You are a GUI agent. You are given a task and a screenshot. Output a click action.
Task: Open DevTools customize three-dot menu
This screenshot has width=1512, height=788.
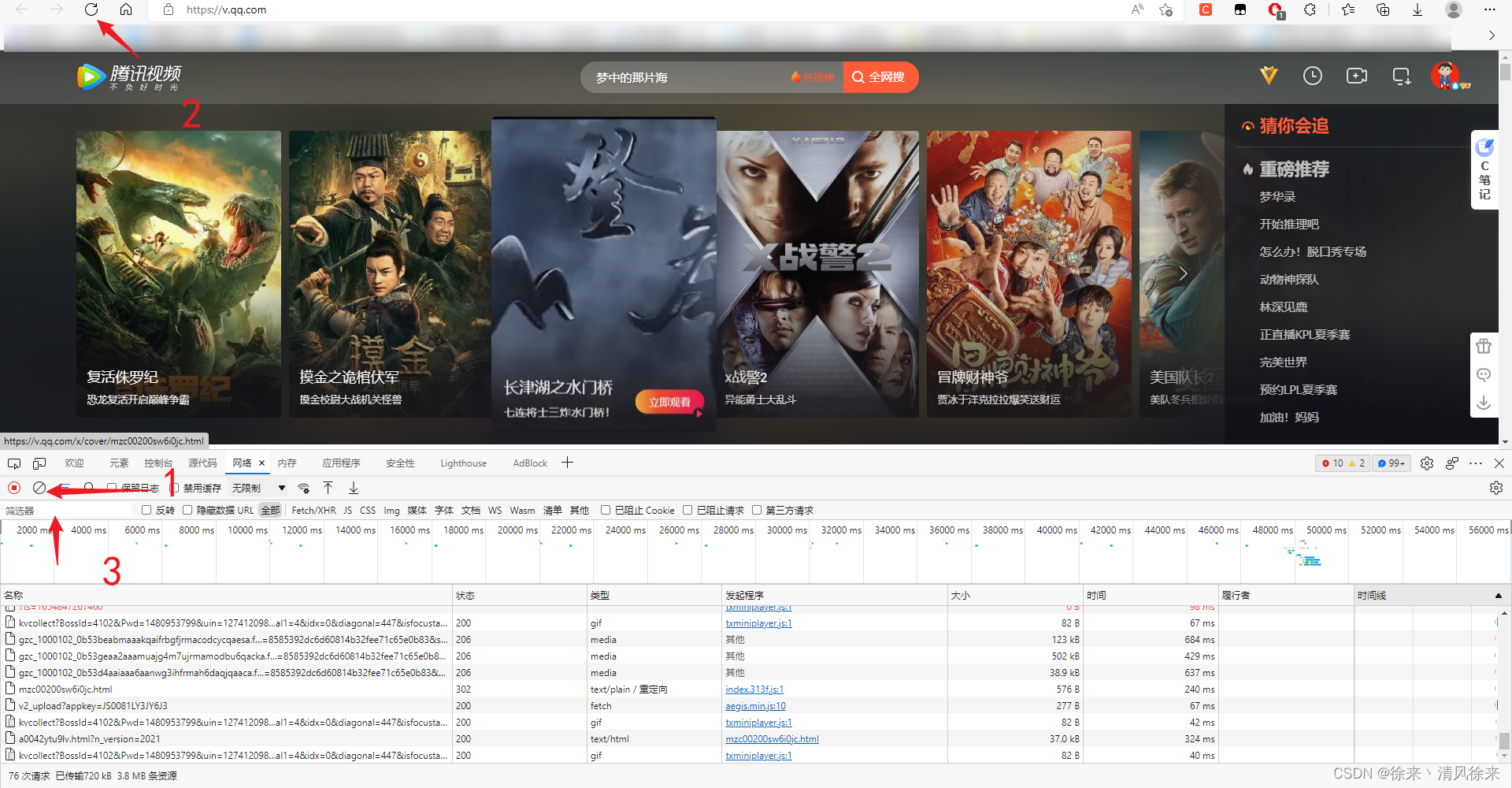[x=1476, y=463]
